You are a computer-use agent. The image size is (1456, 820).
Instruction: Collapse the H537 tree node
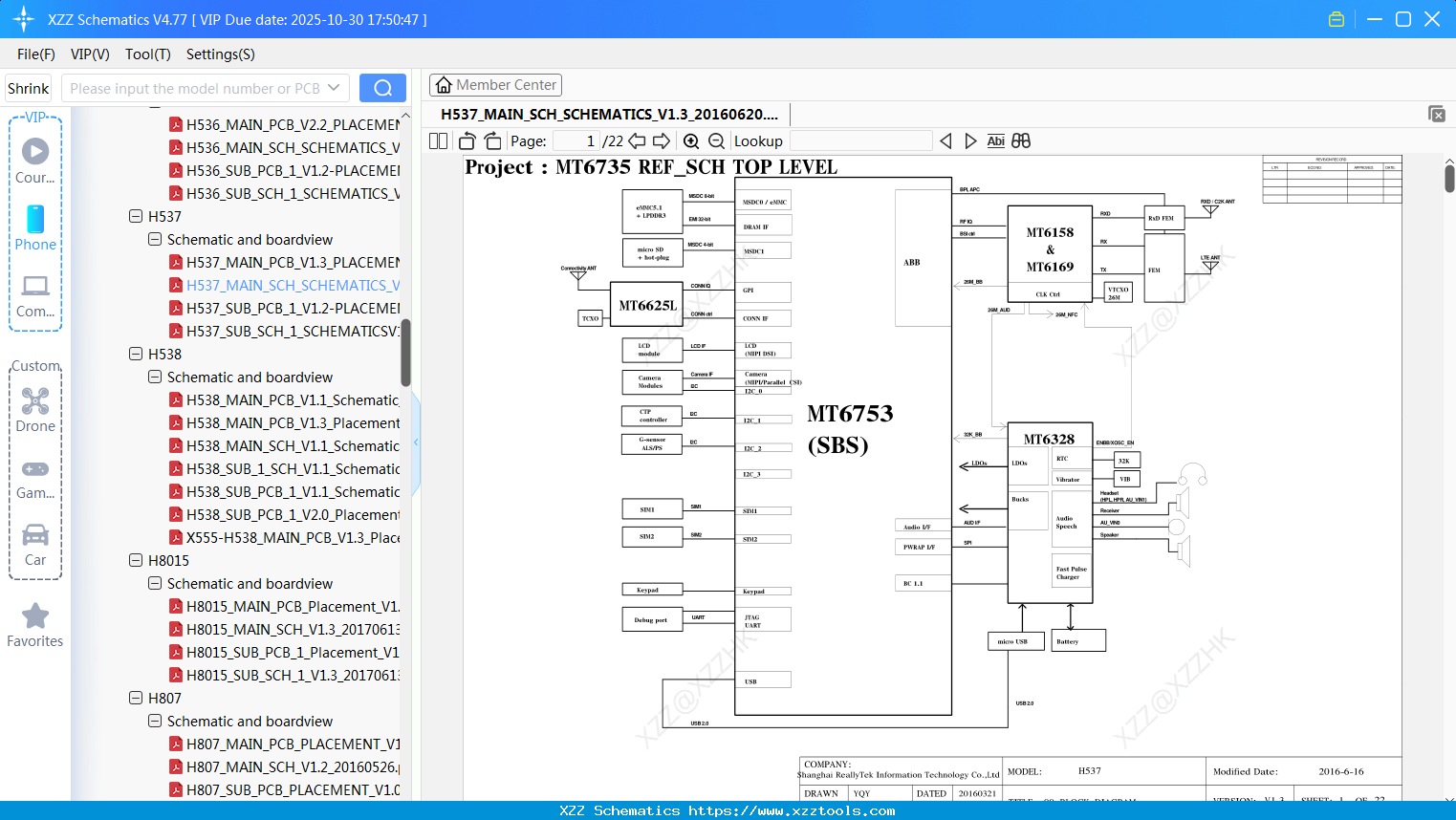click(x=136, y=216)
